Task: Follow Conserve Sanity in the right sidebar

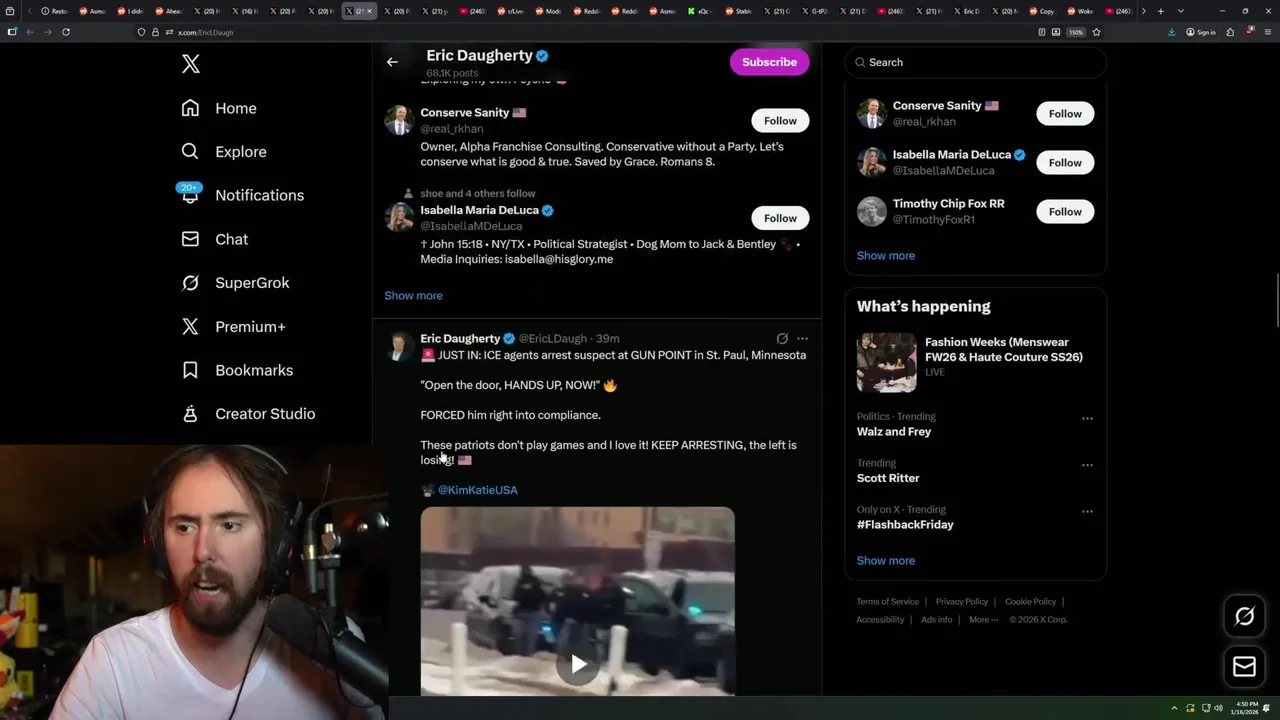Action: 1065,114
